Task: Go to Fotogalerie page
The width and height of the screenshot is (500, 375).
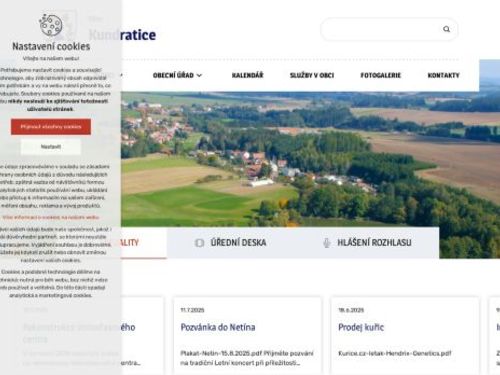Action: tap(380, 75)
